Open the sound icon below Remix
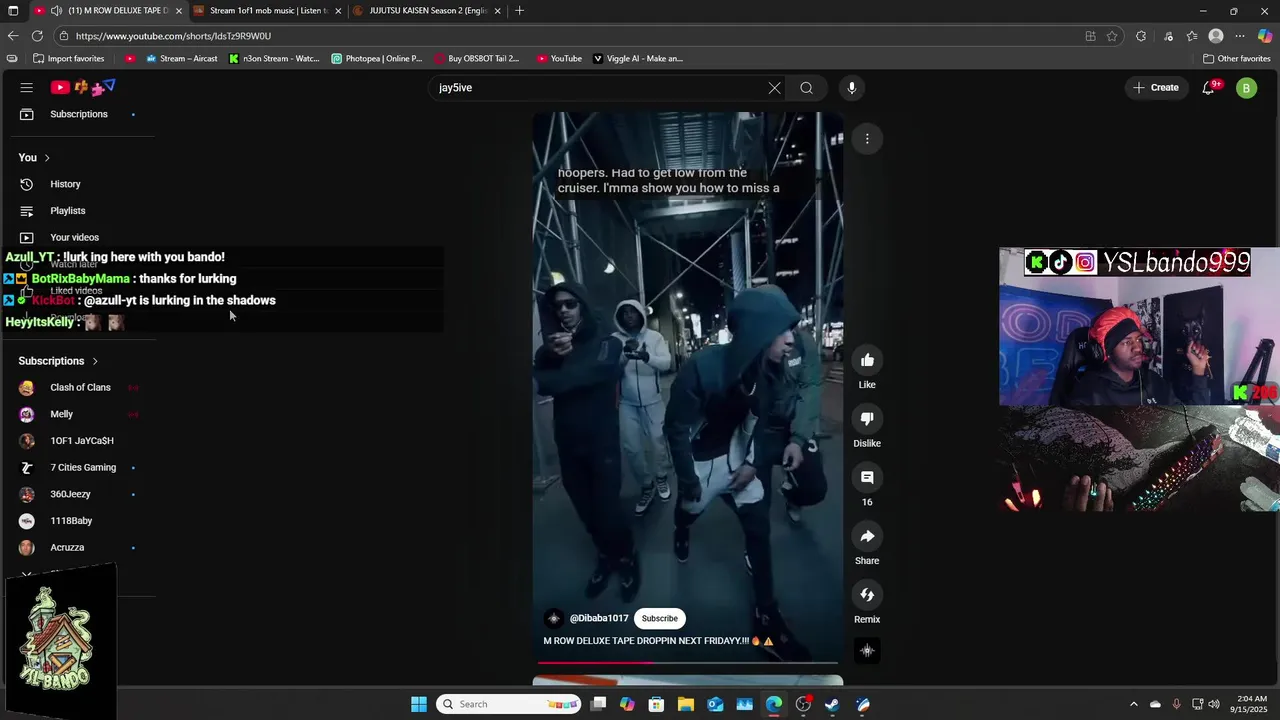The height and width of the screenshot is (720, 1280). [x=867, y=651]
